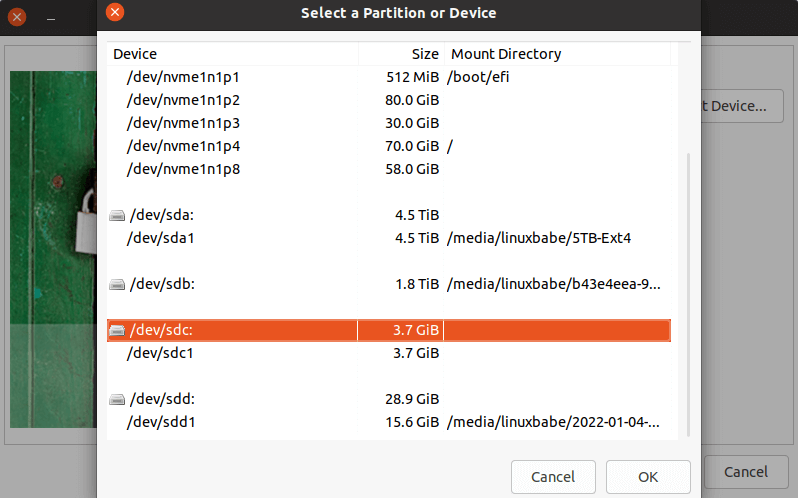Click the drive icon beside /dev/sdc
798x498 pixels.
[x=117, y=330]
